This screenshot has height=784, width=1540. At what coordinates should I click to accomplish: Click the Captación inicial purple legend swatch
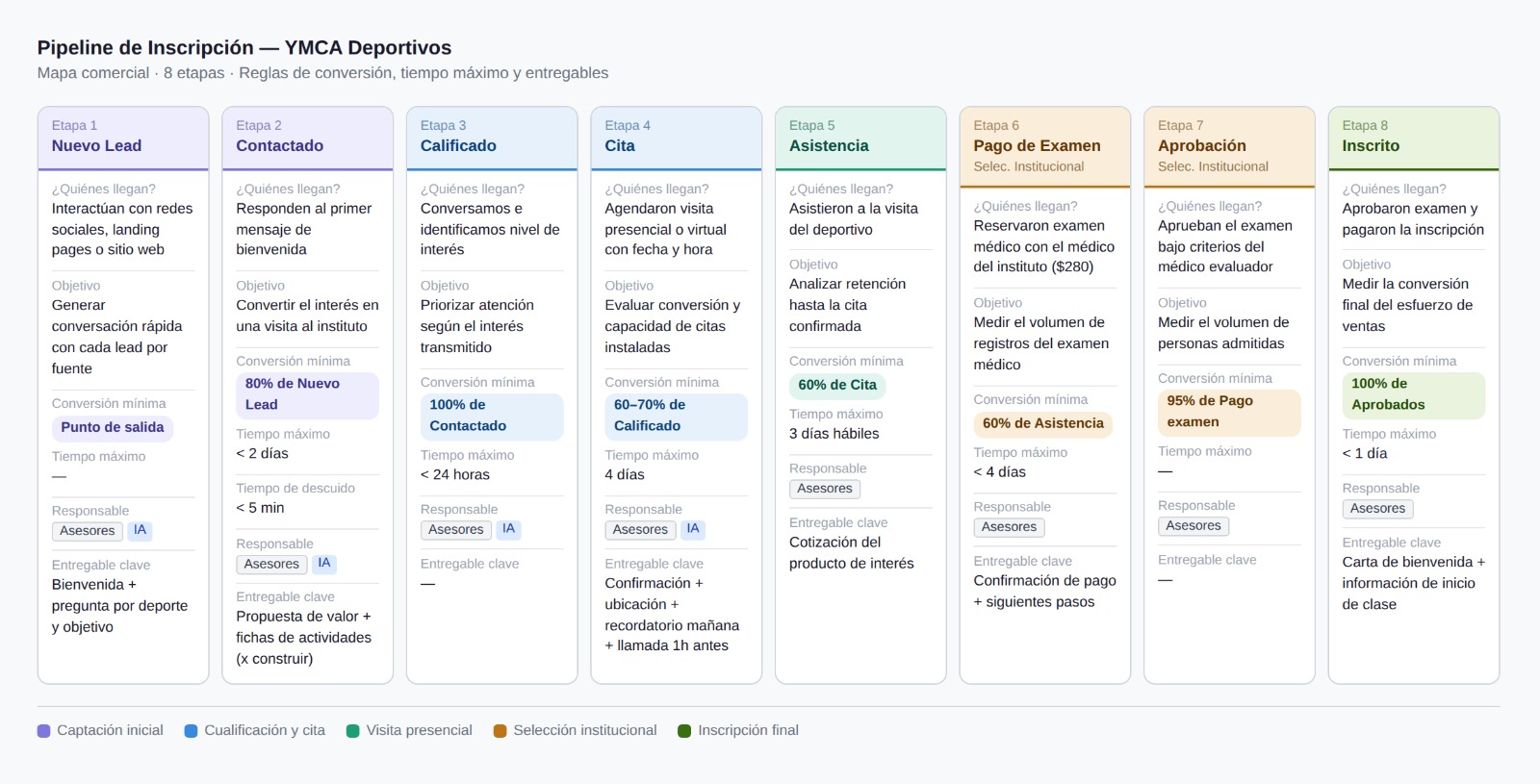43,731
